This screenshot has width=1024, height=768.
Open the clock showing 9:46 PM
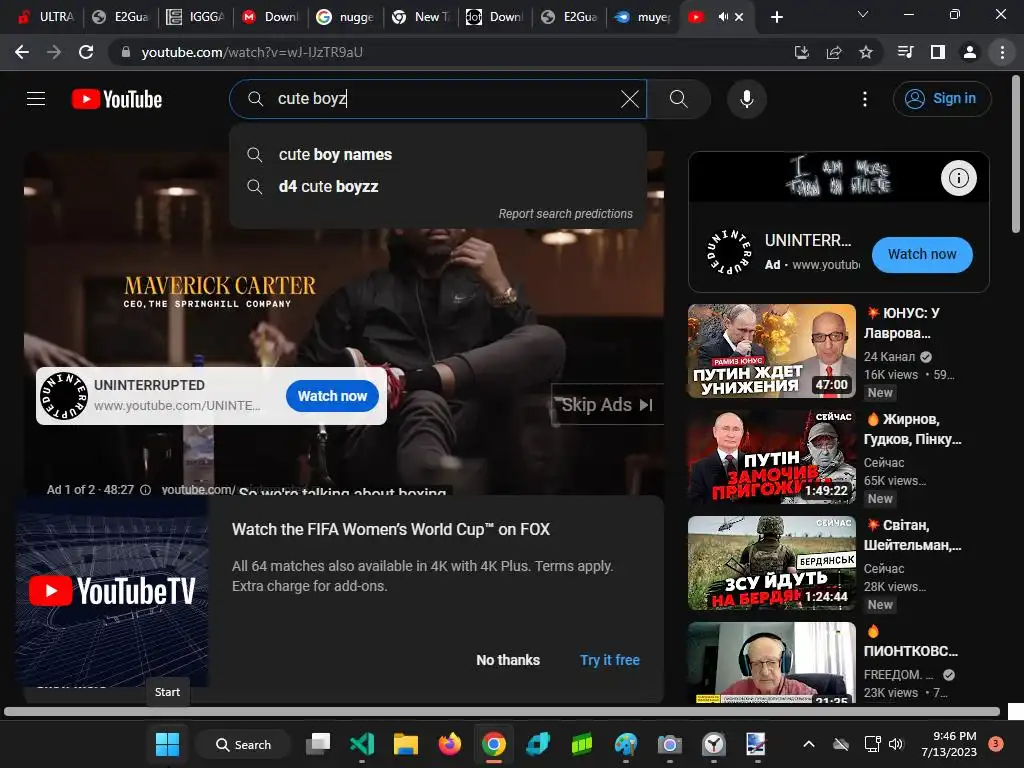[x=949, y=744]
